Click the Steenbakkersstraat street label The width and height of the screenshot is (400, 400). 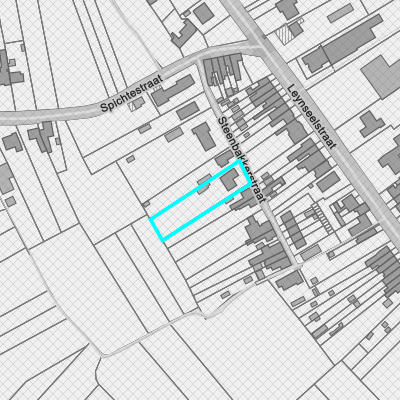tap(242, 159)
